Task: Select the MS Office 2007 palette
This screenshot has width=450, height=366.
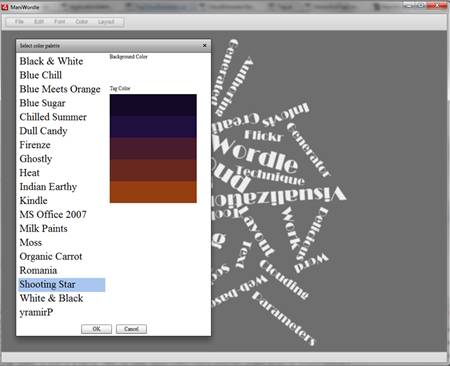Action: pos(62,215)
